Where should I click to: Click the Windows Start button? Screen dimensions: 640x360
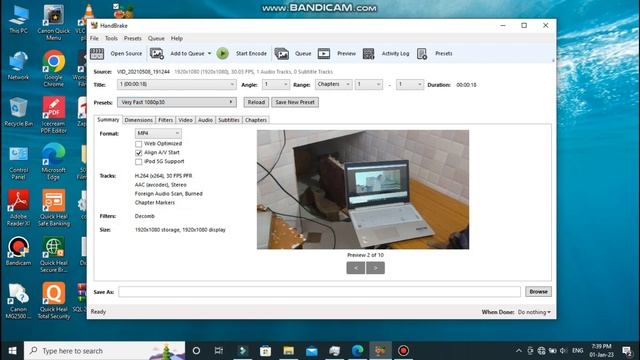(12, 351)
